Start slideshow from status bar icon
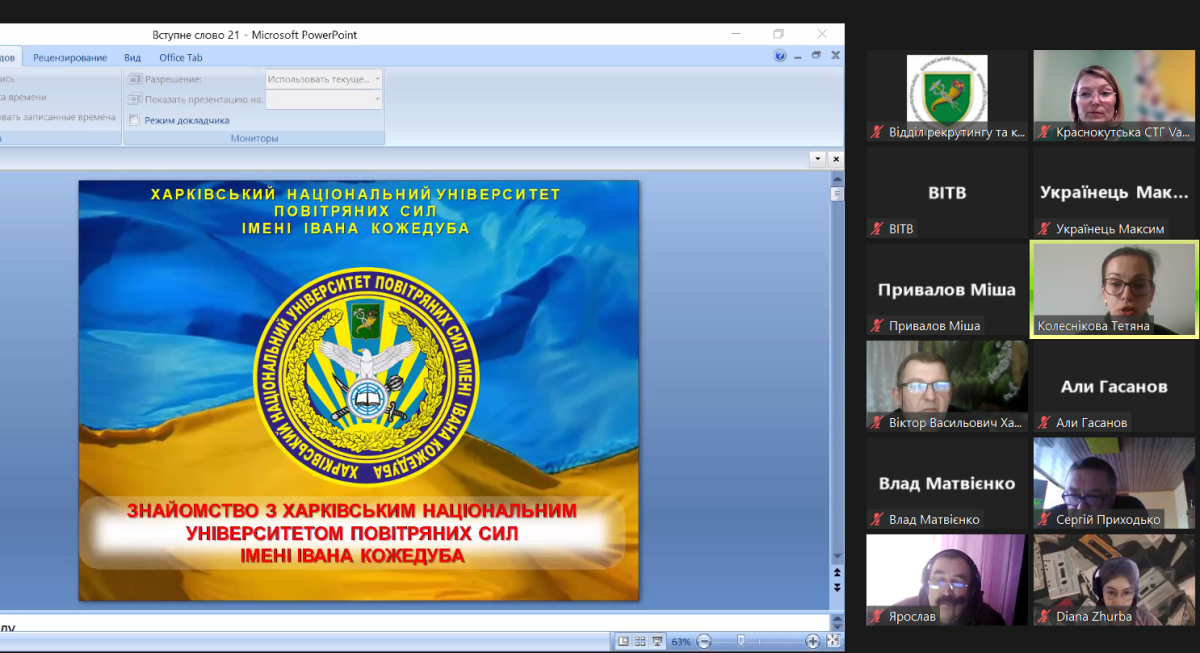The width and height of the screenshot is (1200, 653). click(x=657, y=641)
